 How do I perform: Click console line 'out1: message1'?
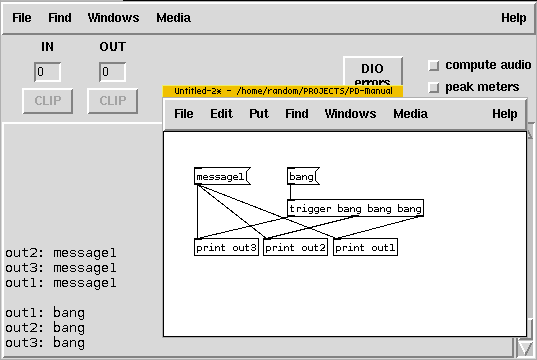[61, 283]
